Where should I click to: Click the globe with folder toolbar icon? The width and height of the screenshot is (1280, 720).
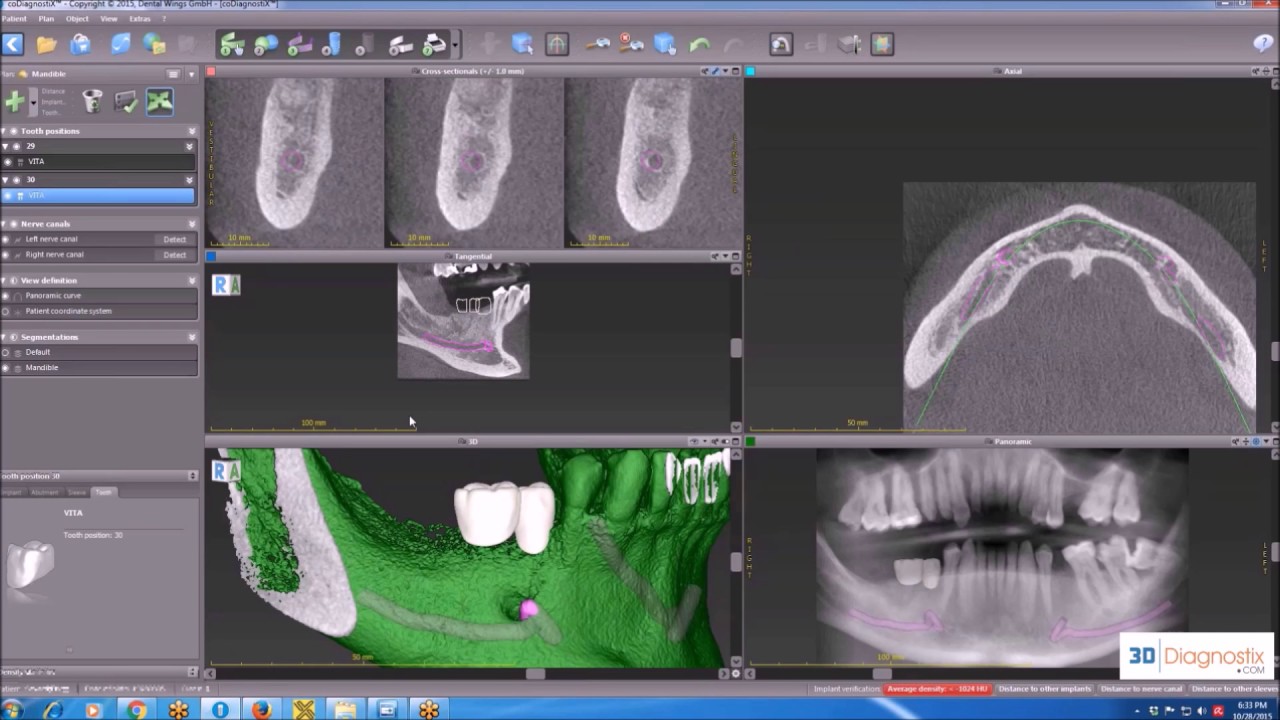(155, 44)
